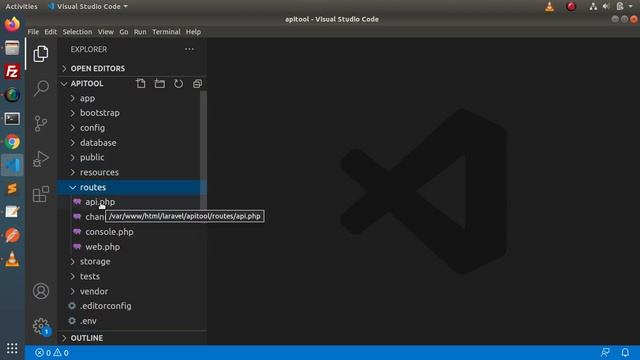Open the Search view in the activity bar
The width and height of the screenshot is (640, 360).
pyautogui.click(x=41, y=88)
